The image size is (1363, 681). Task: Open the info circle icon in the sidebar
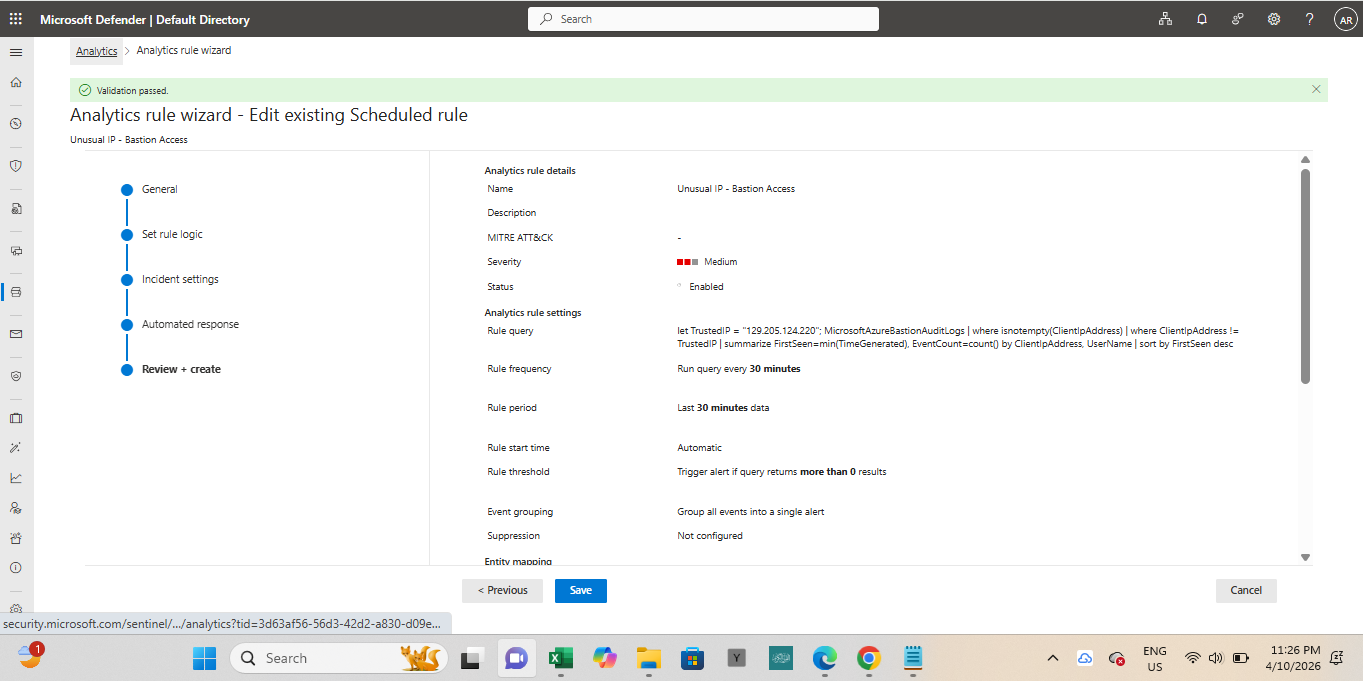tap(16, 567)
